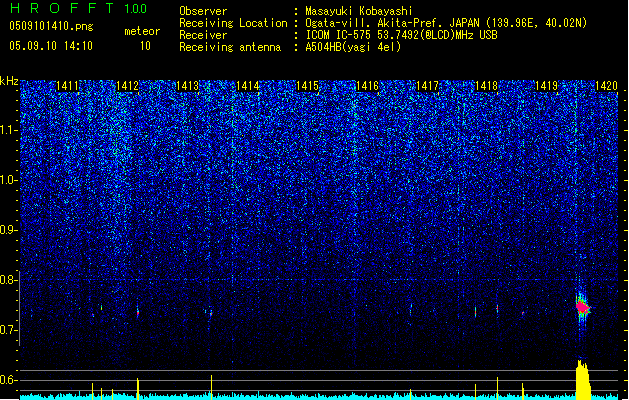This screenshot has height=400, width=629.
Task: Click the gray frequency range bar on left axis
Action: pyautogui.click(x=20, y=308)
